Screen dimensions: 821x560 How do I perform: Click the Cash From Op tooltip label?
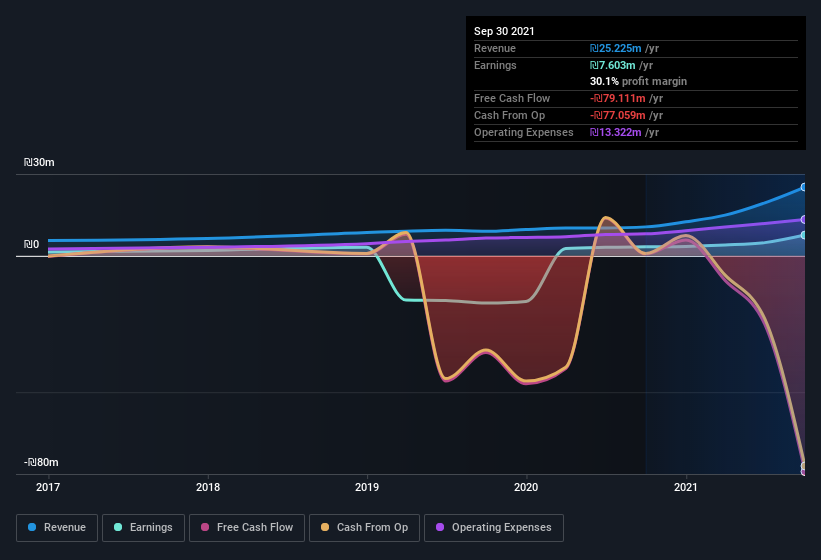(509, 115)
